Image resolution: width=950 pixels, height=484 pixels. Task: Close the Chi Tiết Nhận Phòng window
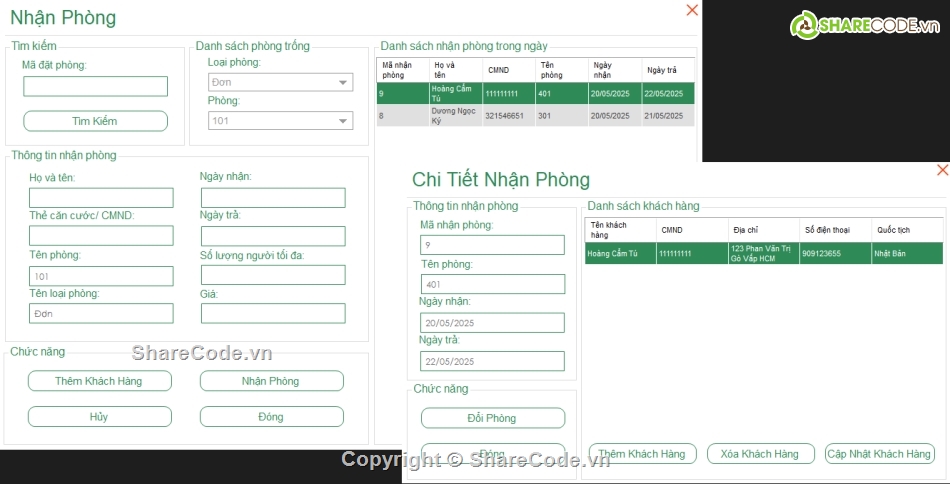942,170
